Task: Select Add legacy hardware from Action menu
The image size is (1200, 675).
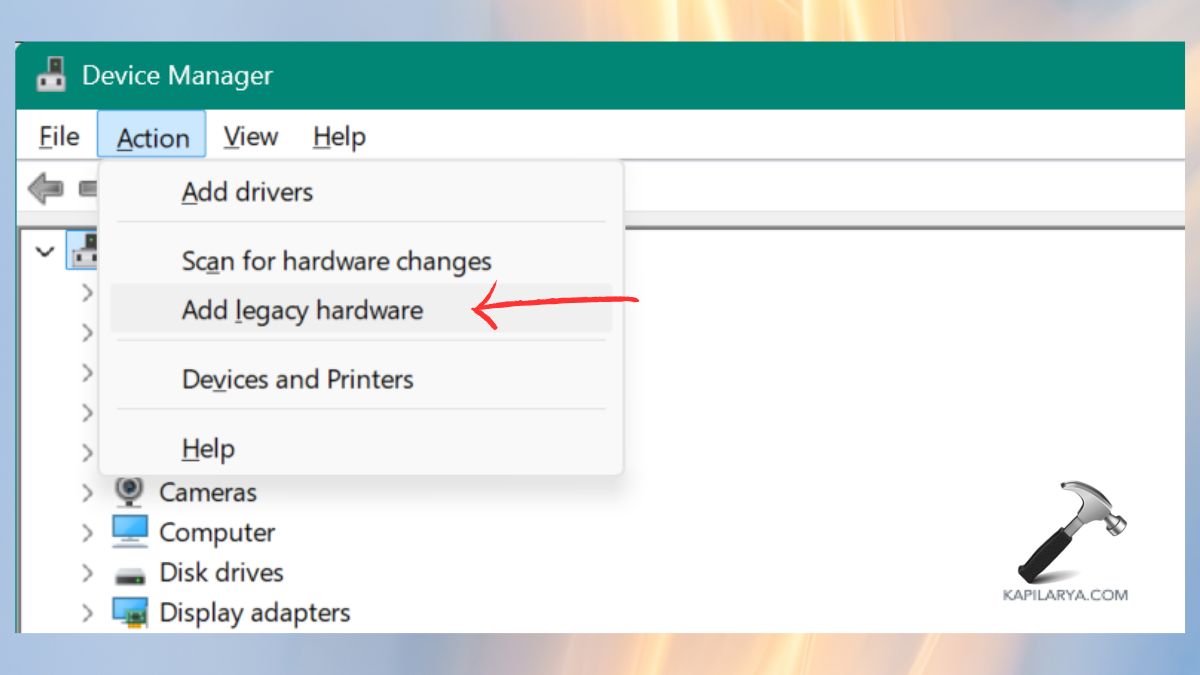Action: point(302,311)
